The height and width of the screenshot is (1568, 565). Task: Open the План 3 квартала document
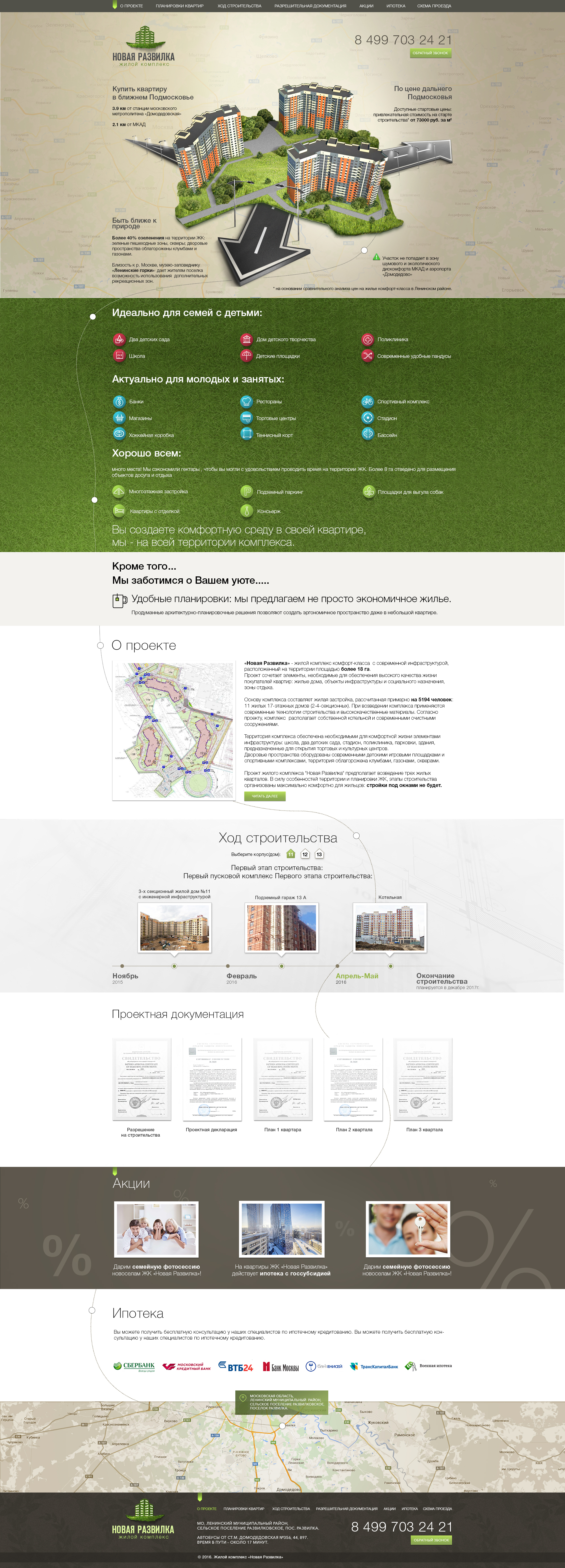point(423,1079)
